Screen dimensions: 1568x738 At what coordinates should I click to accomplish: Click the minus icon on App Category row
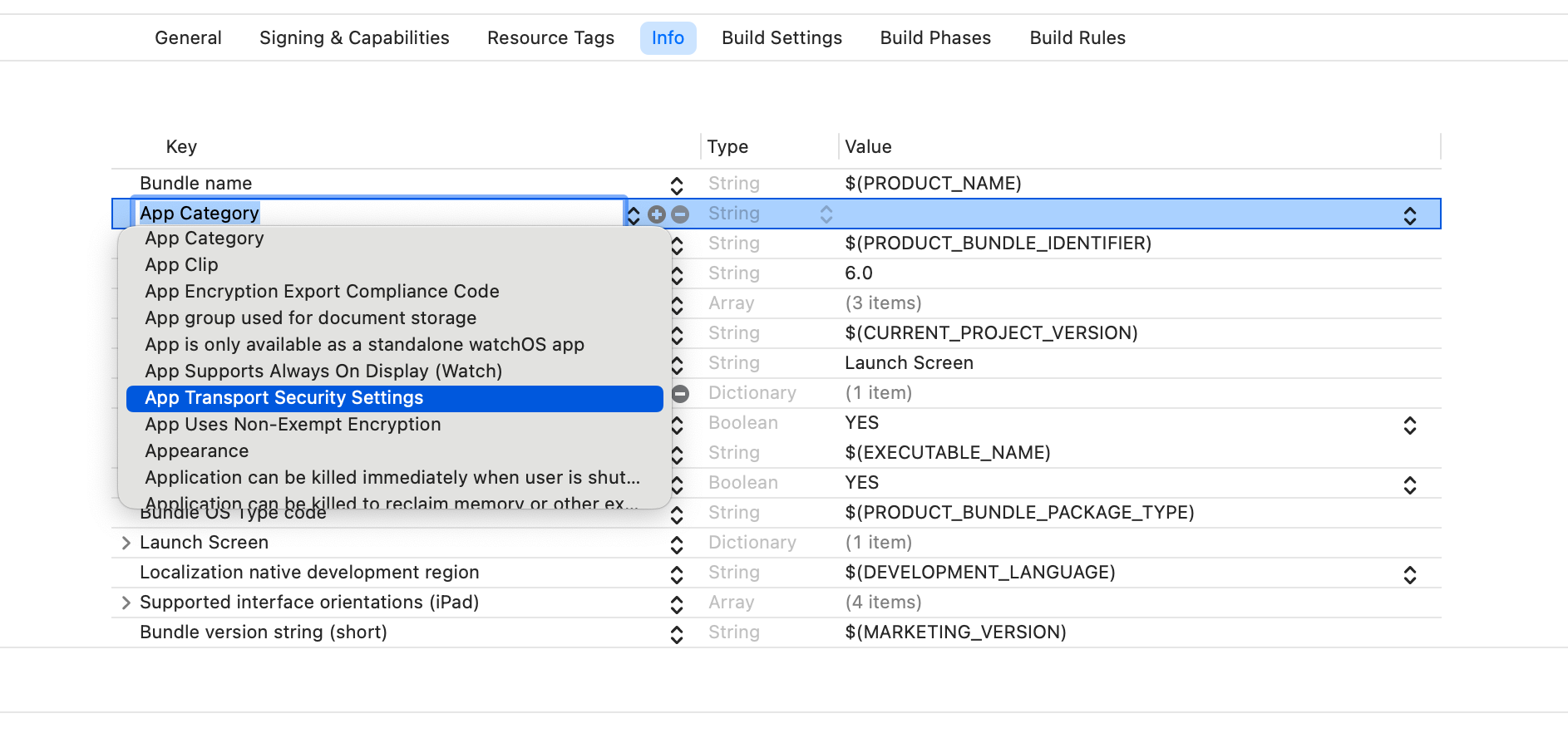point(680,214)
